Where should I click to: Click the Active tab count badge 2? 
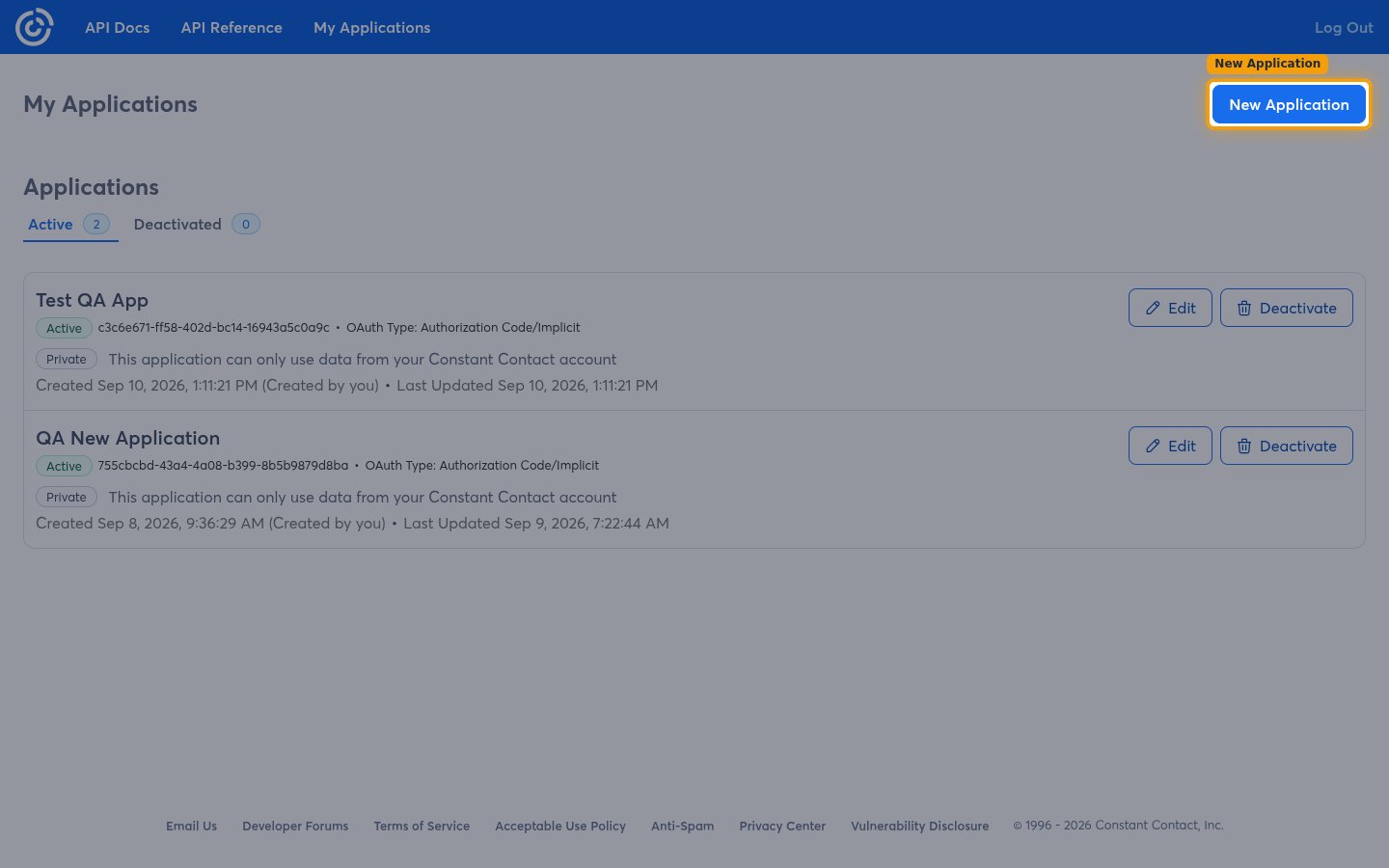[x=96, y=224]
